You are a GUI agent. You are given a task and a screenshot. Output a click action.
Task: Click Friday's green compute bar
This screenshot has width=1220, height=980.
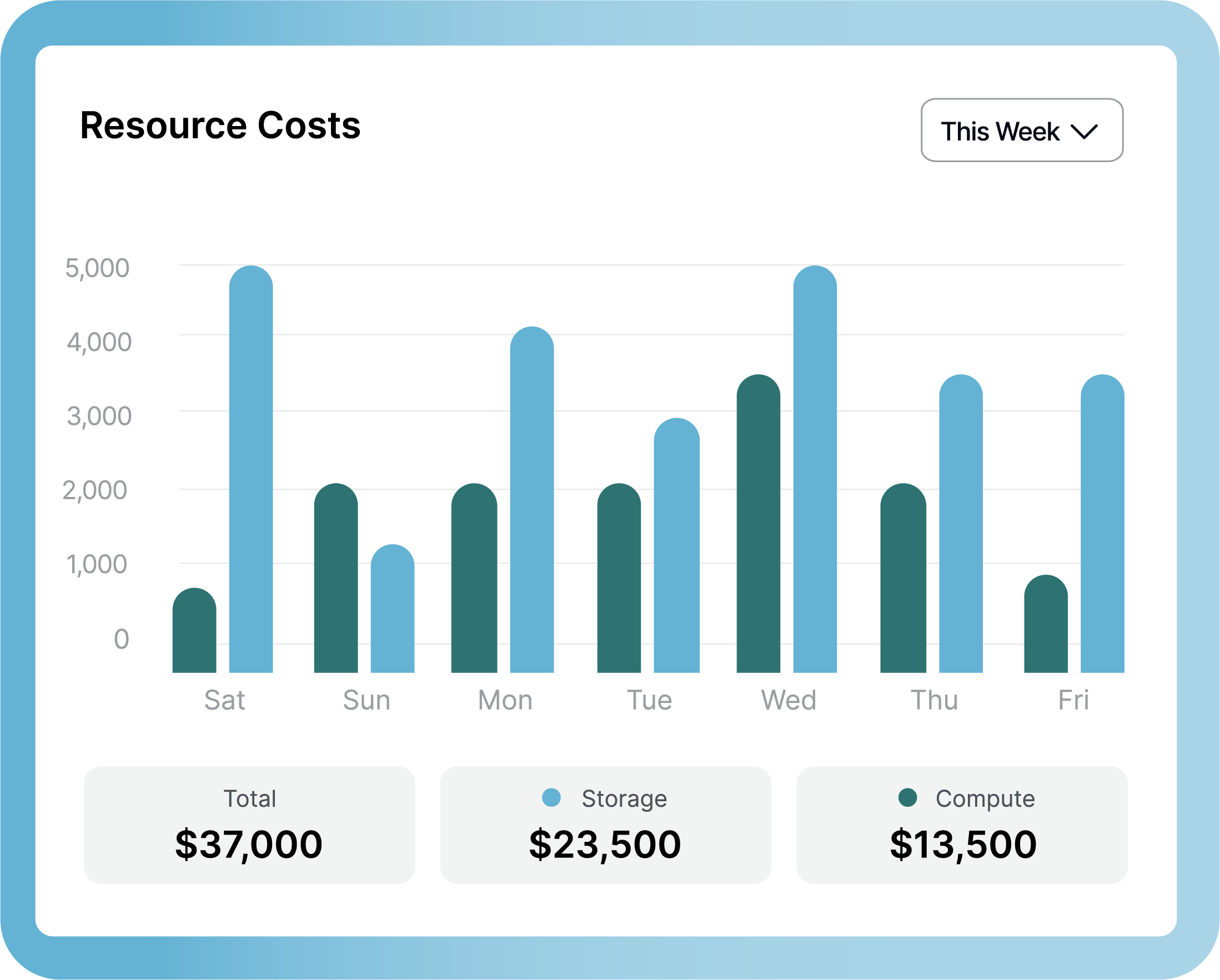pyautogui.click(x=1045, y=624)
